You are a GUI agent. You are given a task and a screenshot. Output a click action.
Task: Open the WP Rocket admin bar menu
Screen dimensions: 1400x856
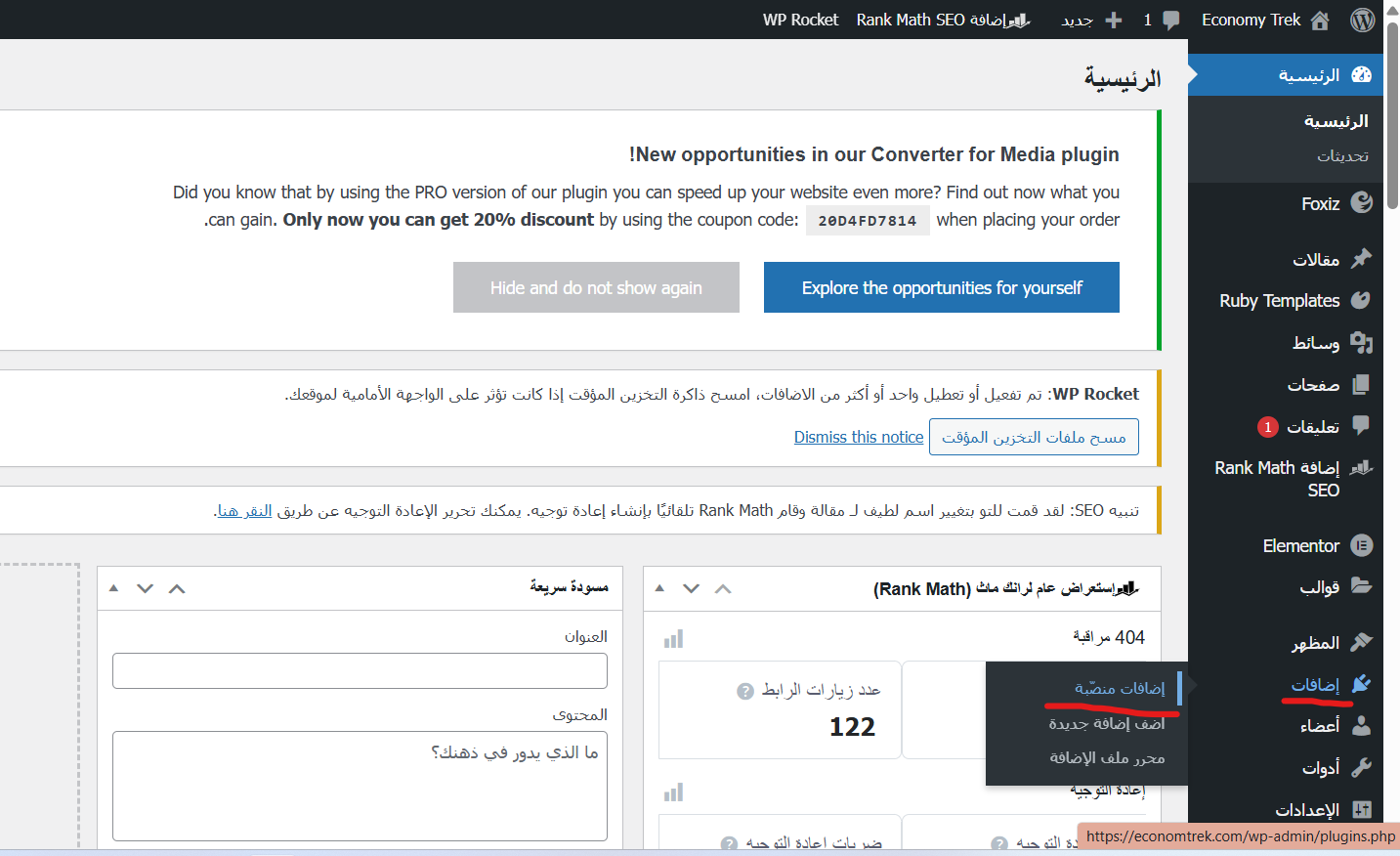click(800, 20)
